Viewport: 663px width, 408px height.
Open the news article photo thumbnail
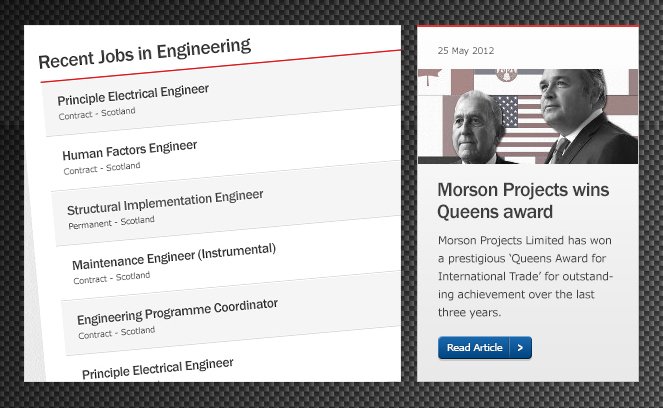[x=527, y=116]
